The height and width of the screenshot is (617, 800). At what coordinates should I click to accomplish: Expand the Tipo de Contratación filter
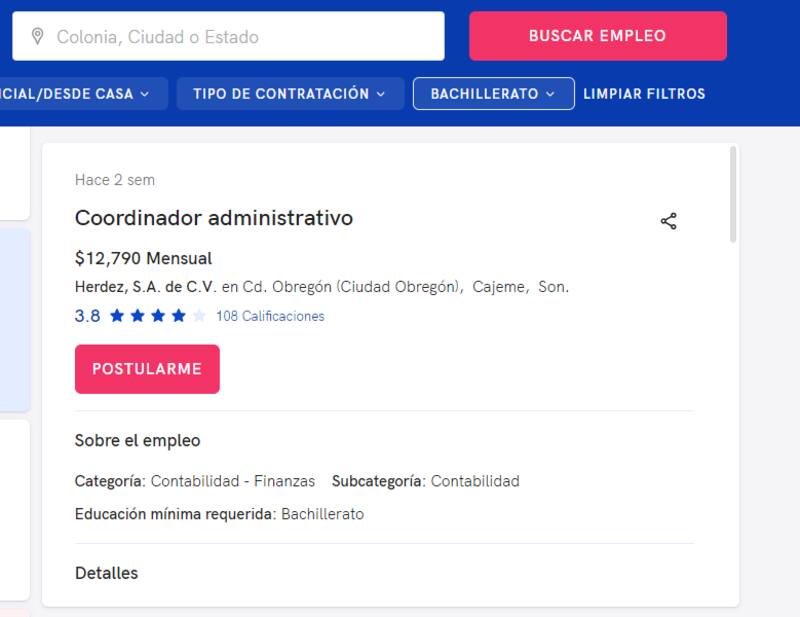tap(289, 94)
